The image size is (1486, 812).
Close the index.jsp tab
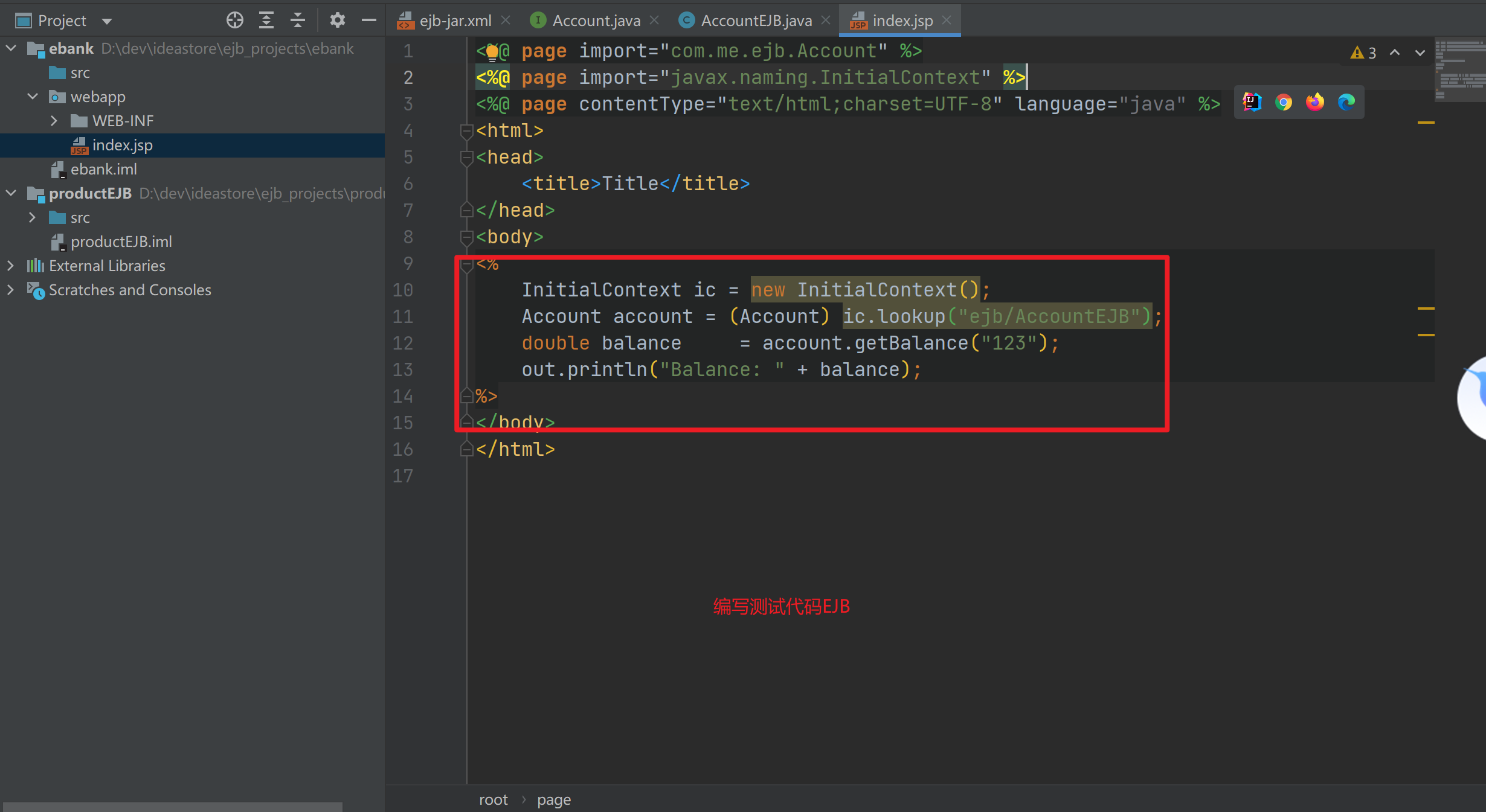click(x=947, y=21)
